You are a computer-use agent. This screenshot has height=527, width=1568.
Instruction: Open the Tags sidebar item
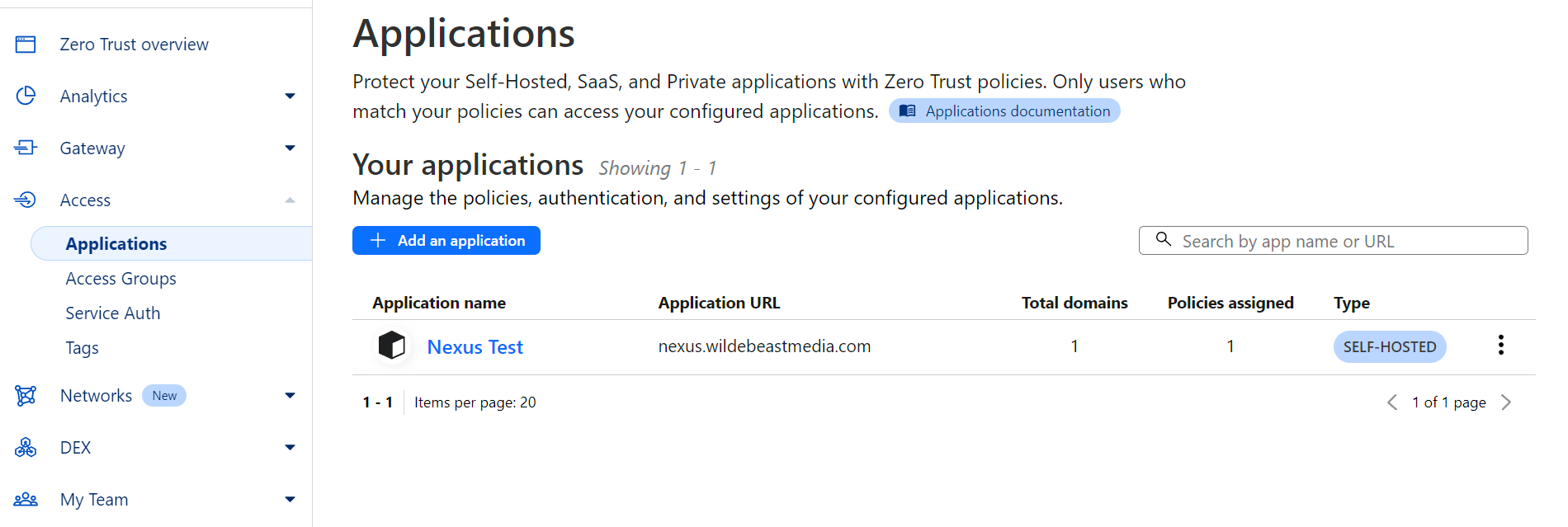[x=82, y=348]
